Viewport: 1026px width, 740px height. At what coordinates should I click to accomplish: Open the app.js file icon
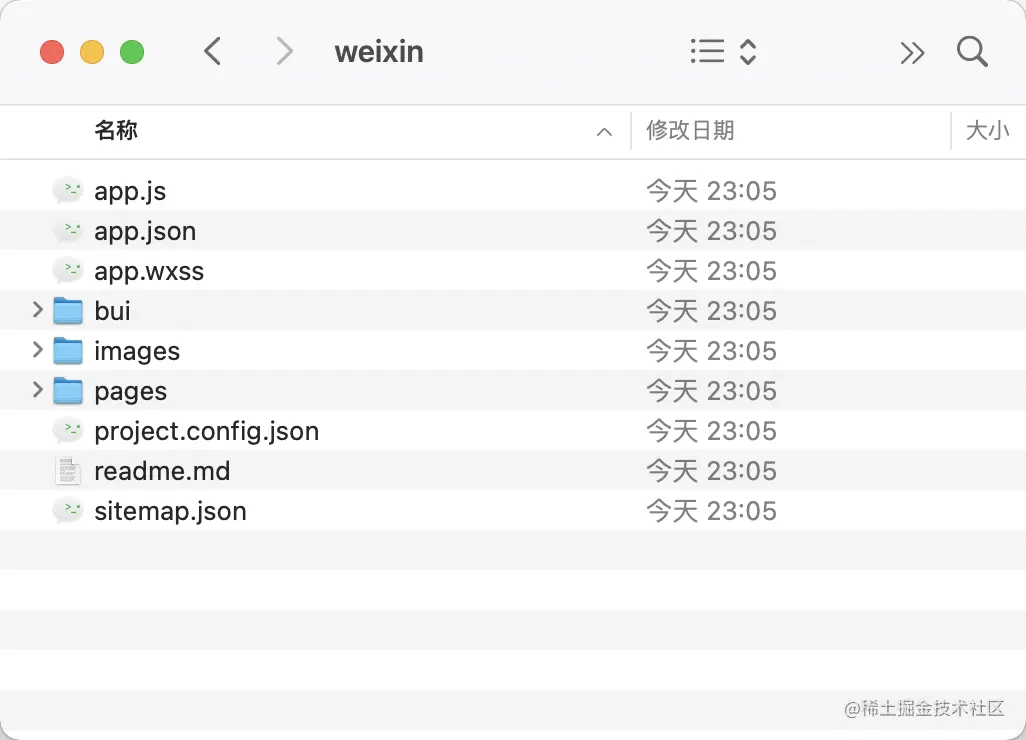coord(66,190)
